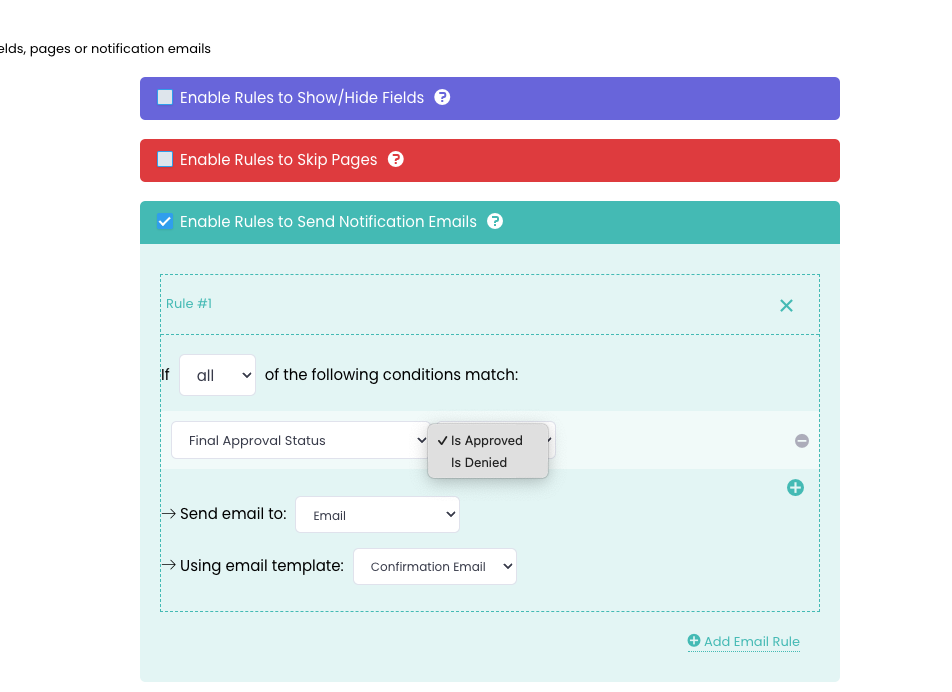The image size is (952, 692).
Task: Open help for Skip Pages rules
Action: (x=396, y=160)
